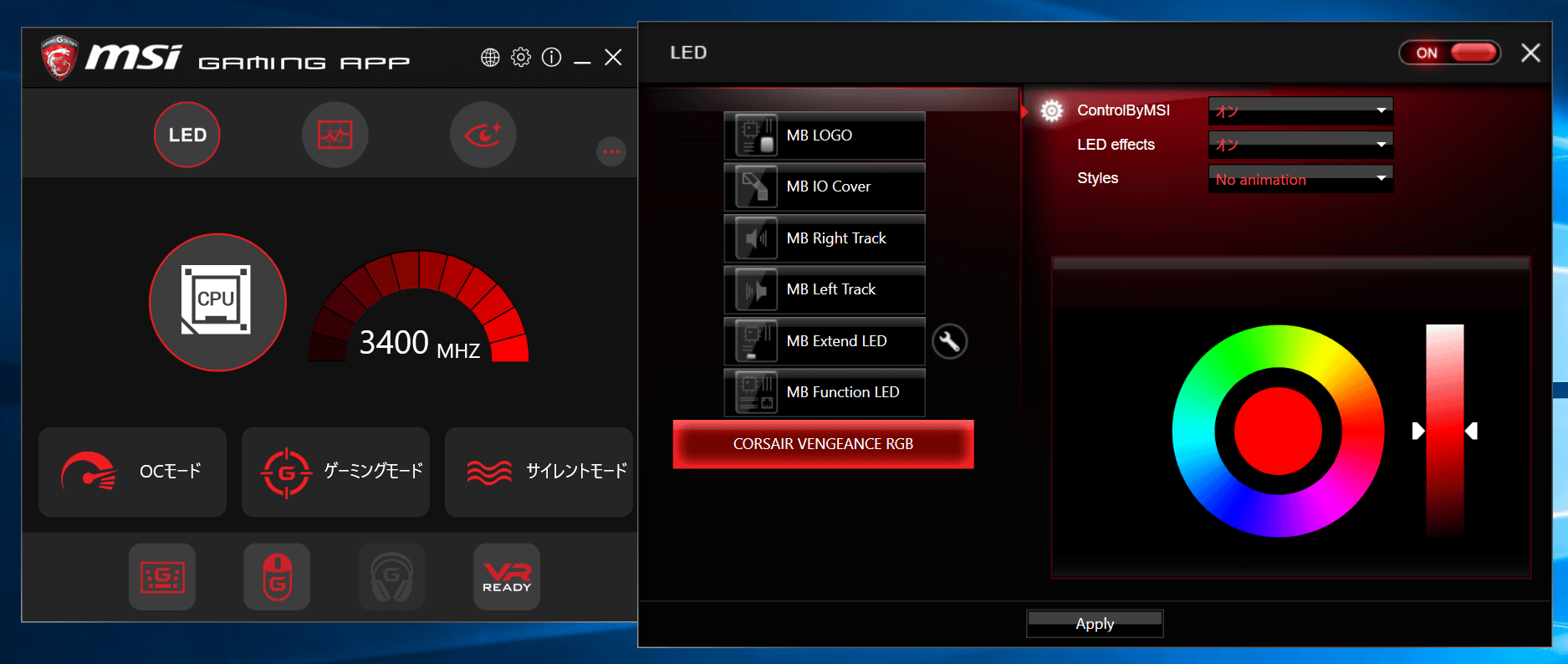Close the MSI Gaming App window
Screen dimensions: 1568x664
[613, 57]
